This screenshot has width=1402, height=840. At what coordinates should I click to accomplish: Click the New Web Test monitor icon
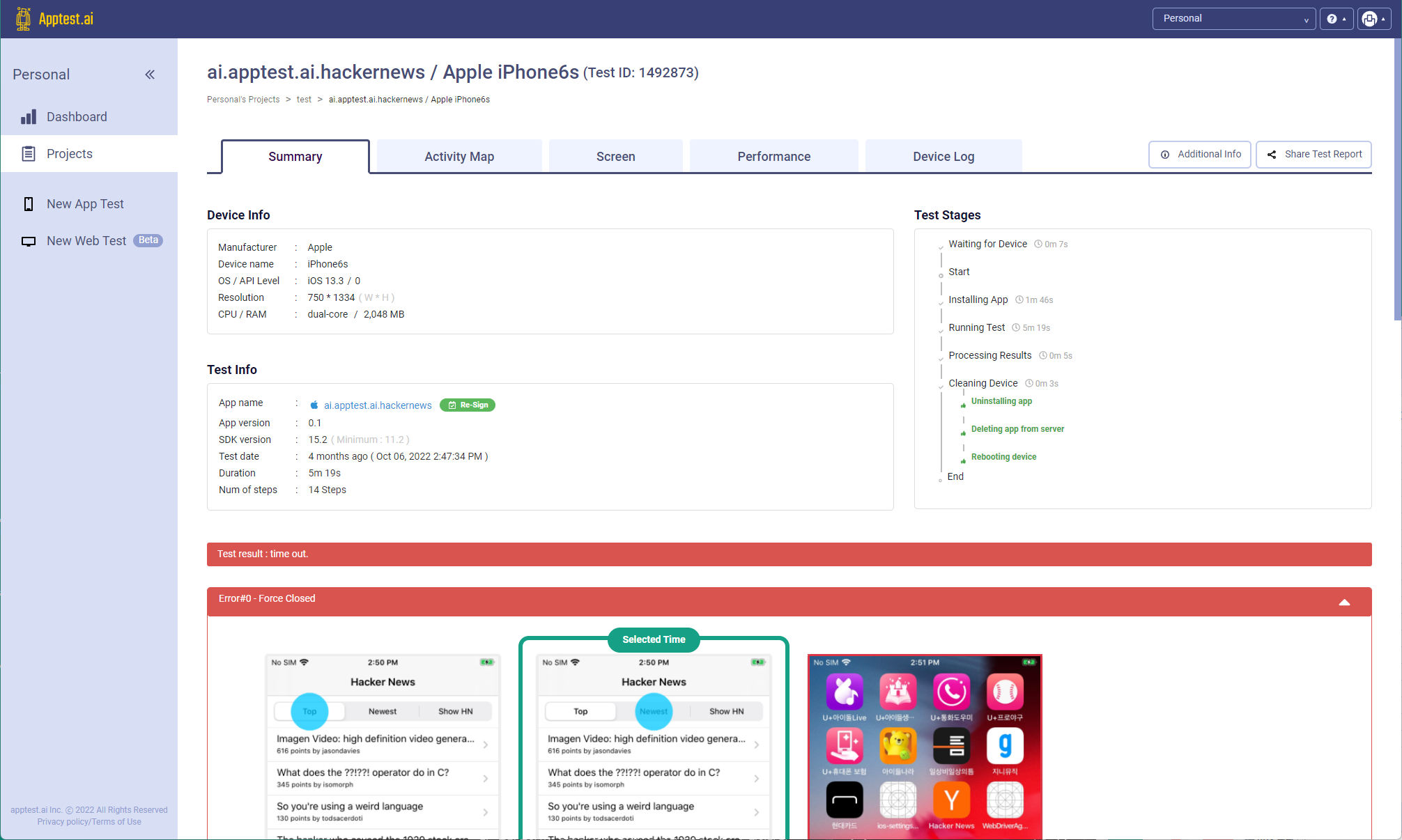pos(29,241)
